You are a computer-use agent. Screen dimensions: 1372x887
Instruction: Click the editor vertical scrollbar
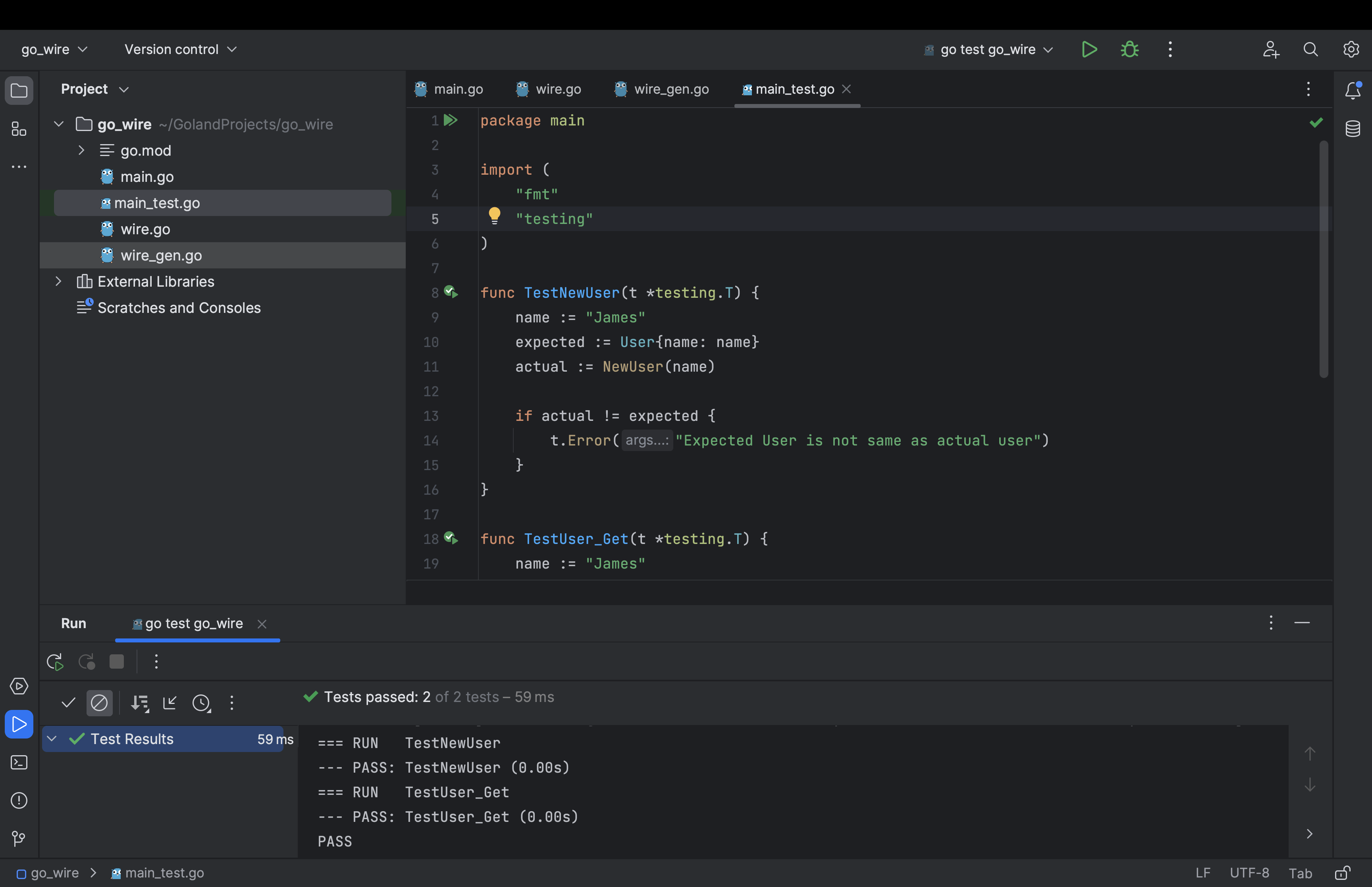tap(1324, 259)
